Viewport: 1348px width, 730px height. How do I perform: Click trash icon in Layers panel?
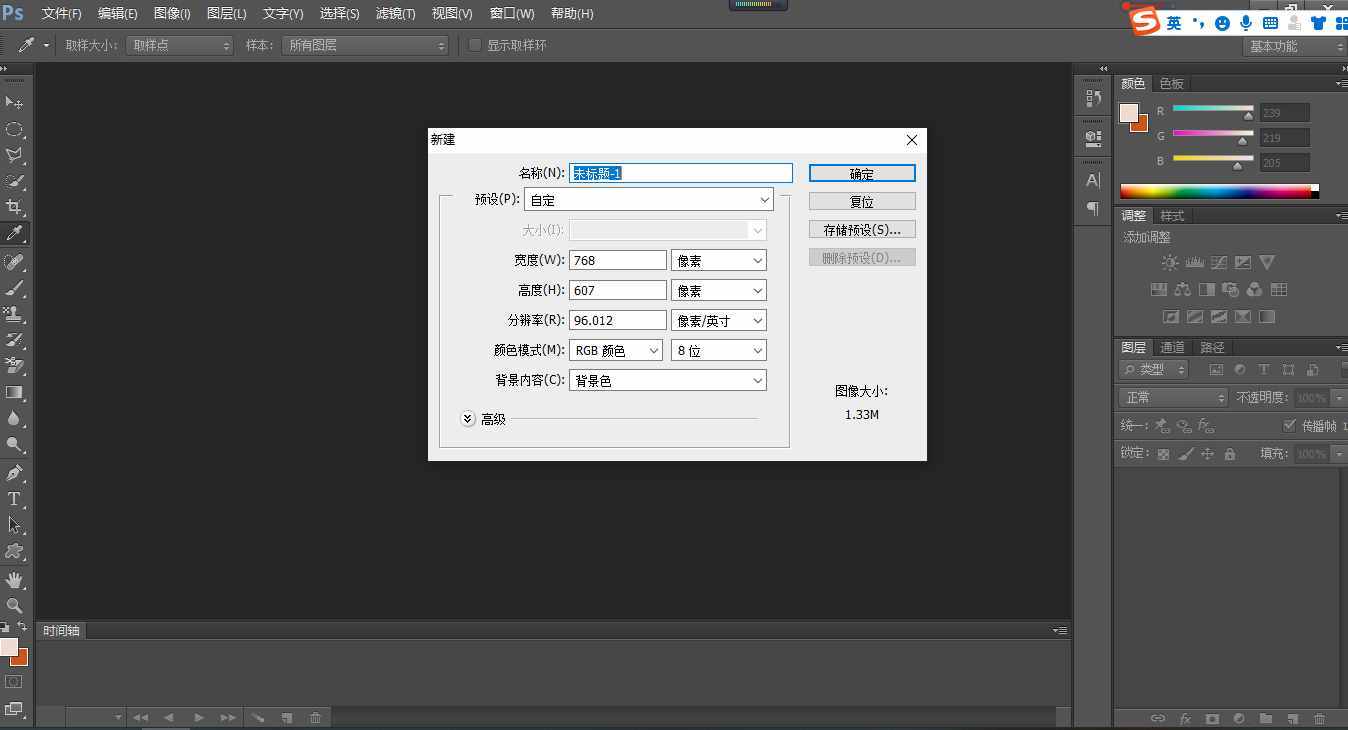pyautogui.click(x=1319, y=718)
